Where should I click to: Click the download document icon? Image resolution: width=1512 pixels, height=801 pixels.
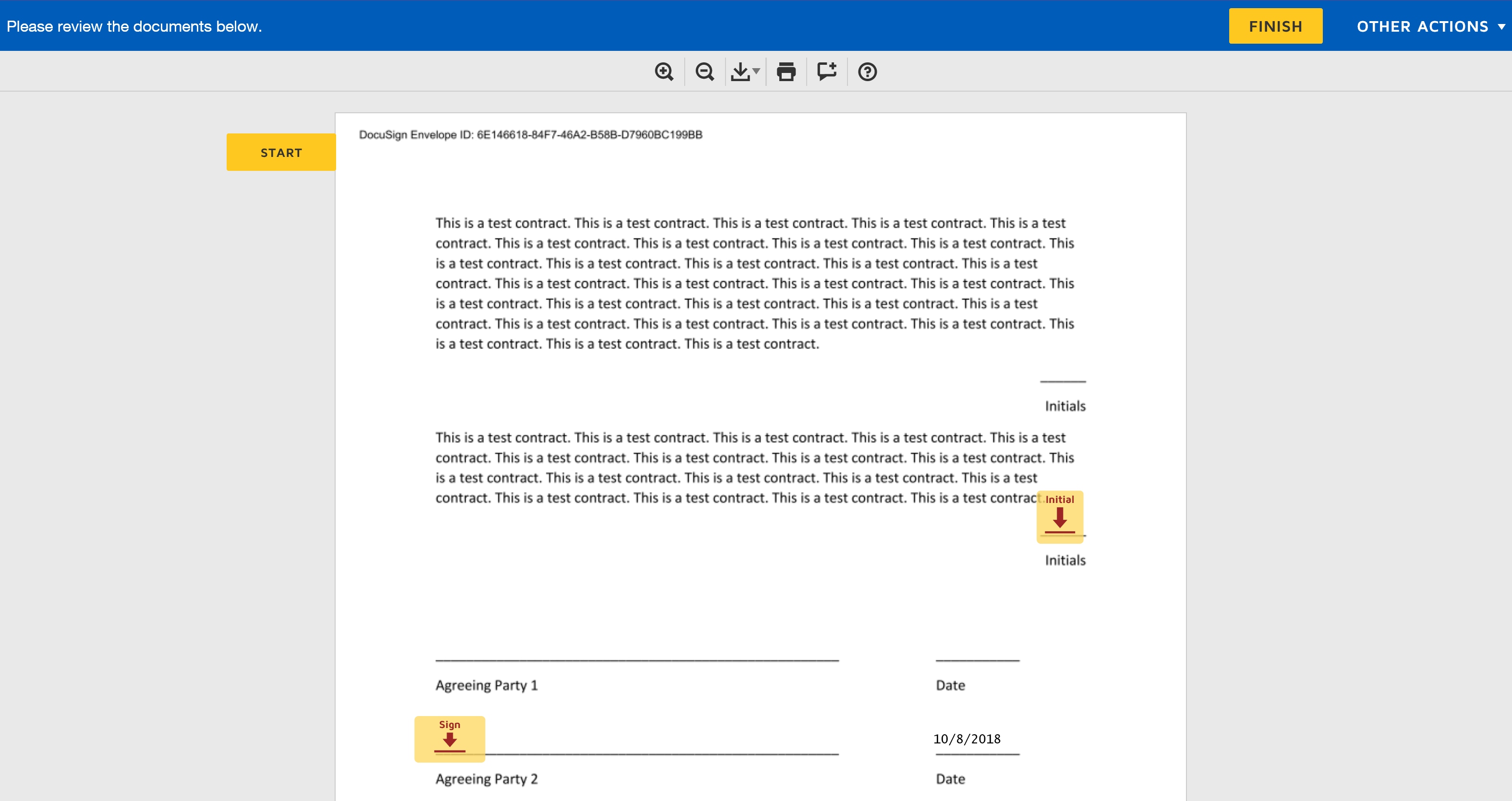click(740, 72)
